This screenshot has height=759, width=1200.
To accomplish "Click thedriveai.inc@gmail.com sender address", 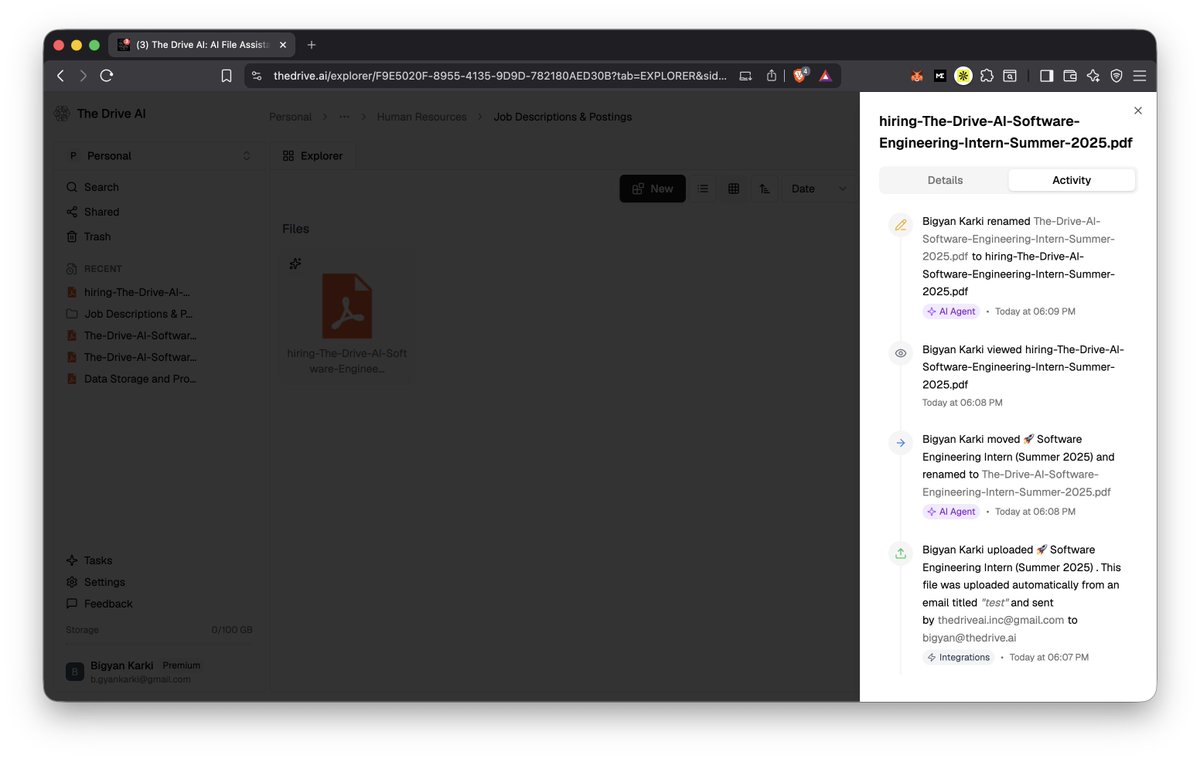I will [1001, 620].
